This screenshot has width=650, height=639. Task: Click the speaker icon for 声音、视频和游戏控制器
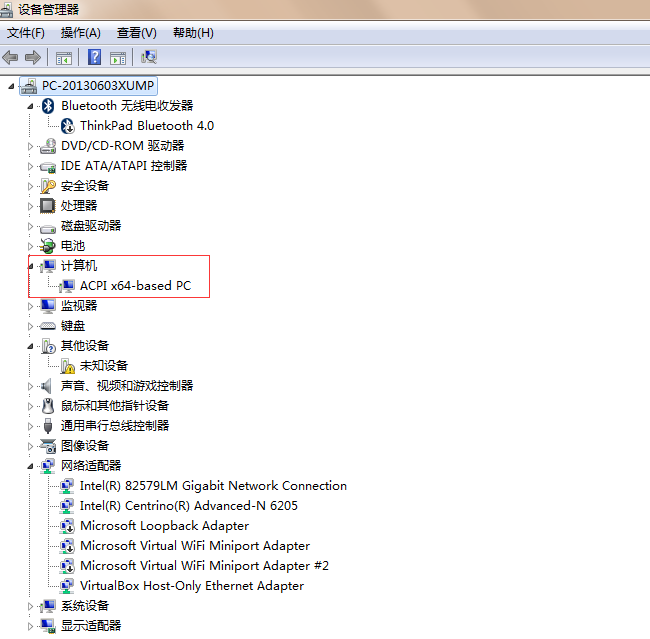(47, 386)
